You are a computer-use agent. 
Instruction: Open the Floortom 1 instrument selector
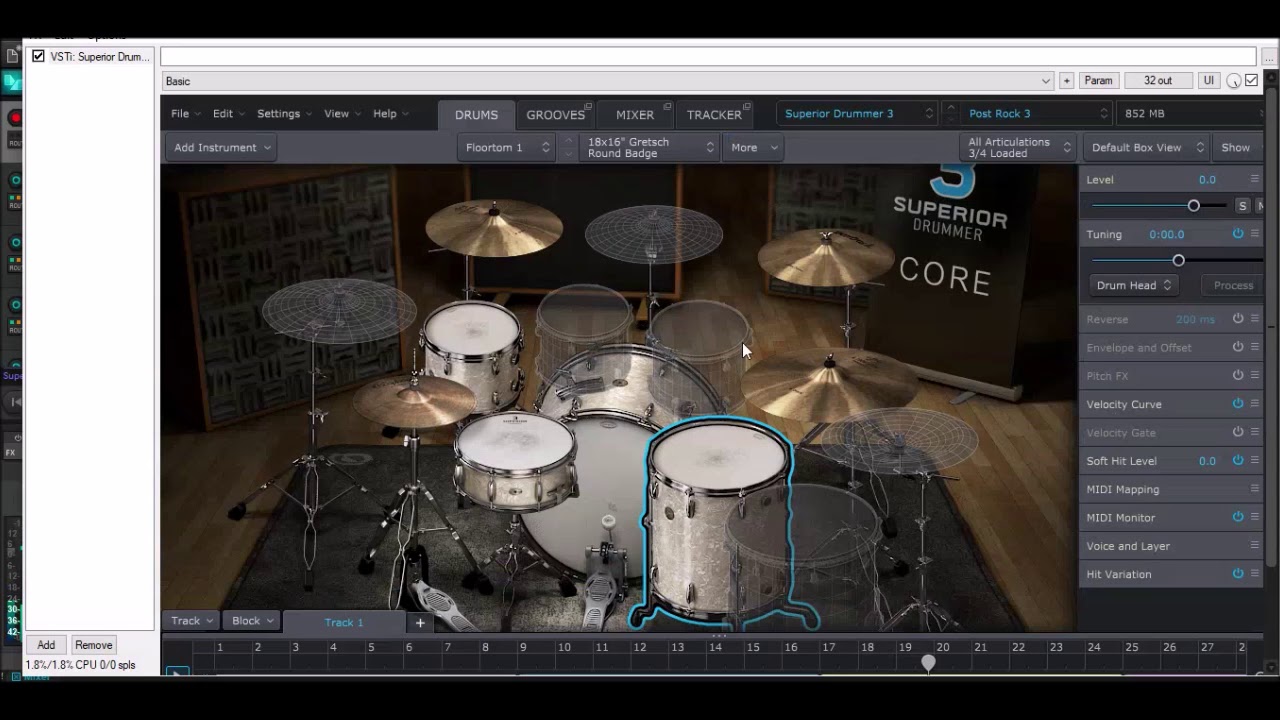tap(507, 147)
